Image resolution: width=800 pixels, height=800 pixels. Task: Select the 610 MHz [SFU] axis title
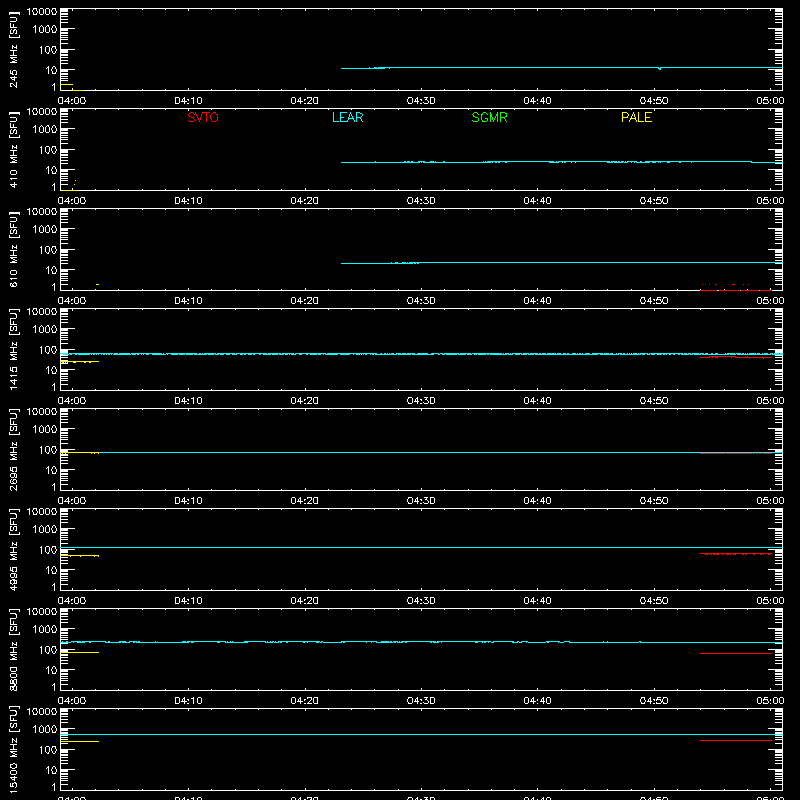(x=13, y=249)
